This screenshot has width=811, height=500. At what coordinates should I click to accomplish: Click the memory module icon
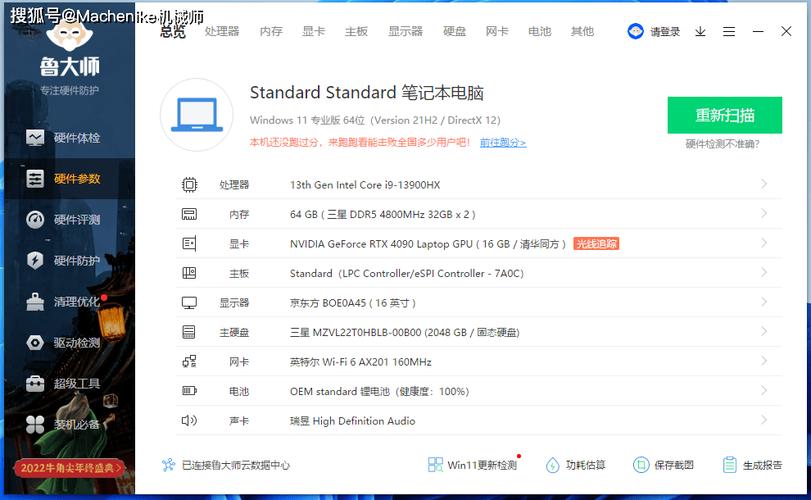[x=189, y=214]
